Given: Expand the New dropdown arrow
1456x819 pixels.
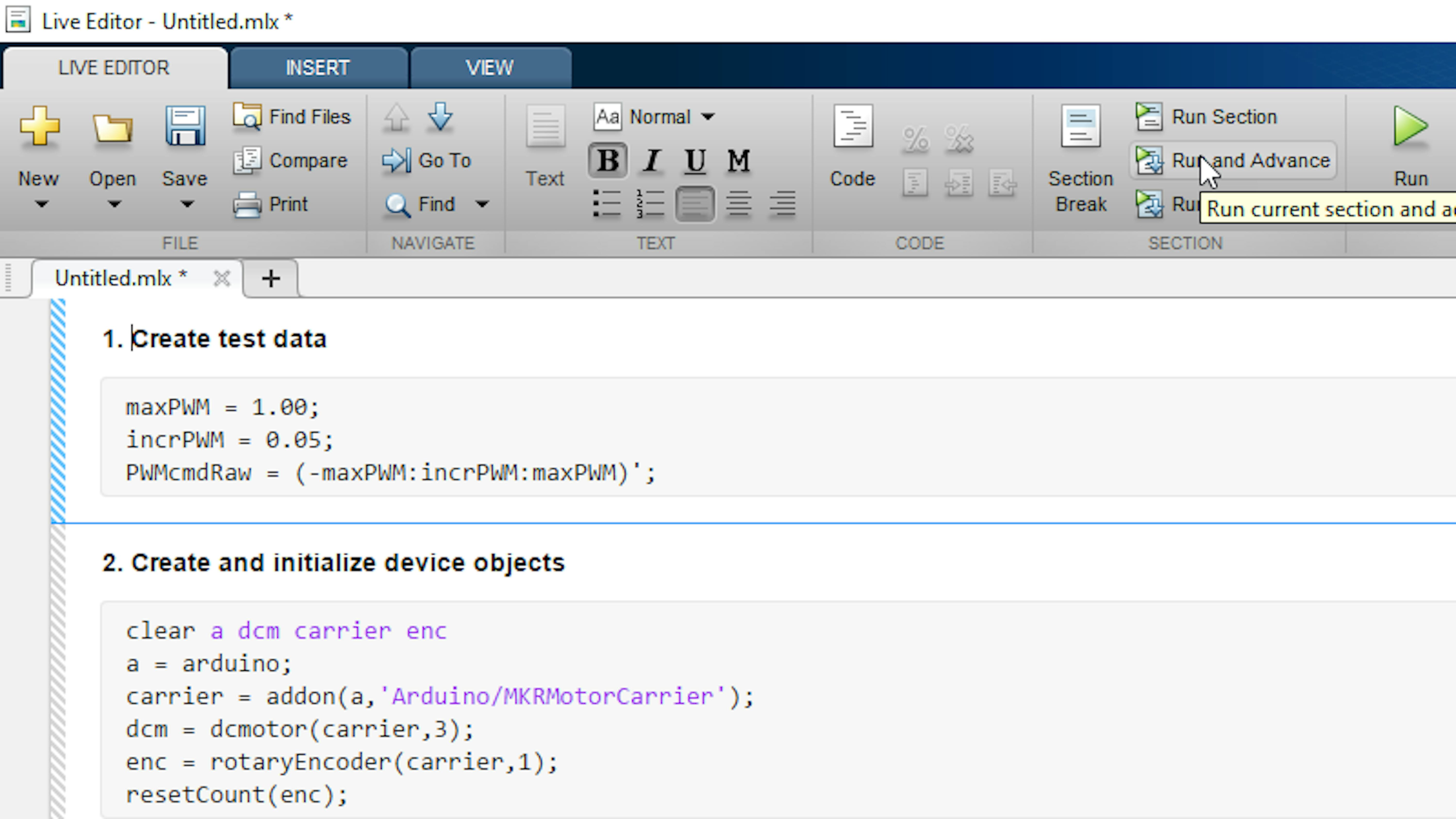Looking at the screenshot, I should click(41, 204).
